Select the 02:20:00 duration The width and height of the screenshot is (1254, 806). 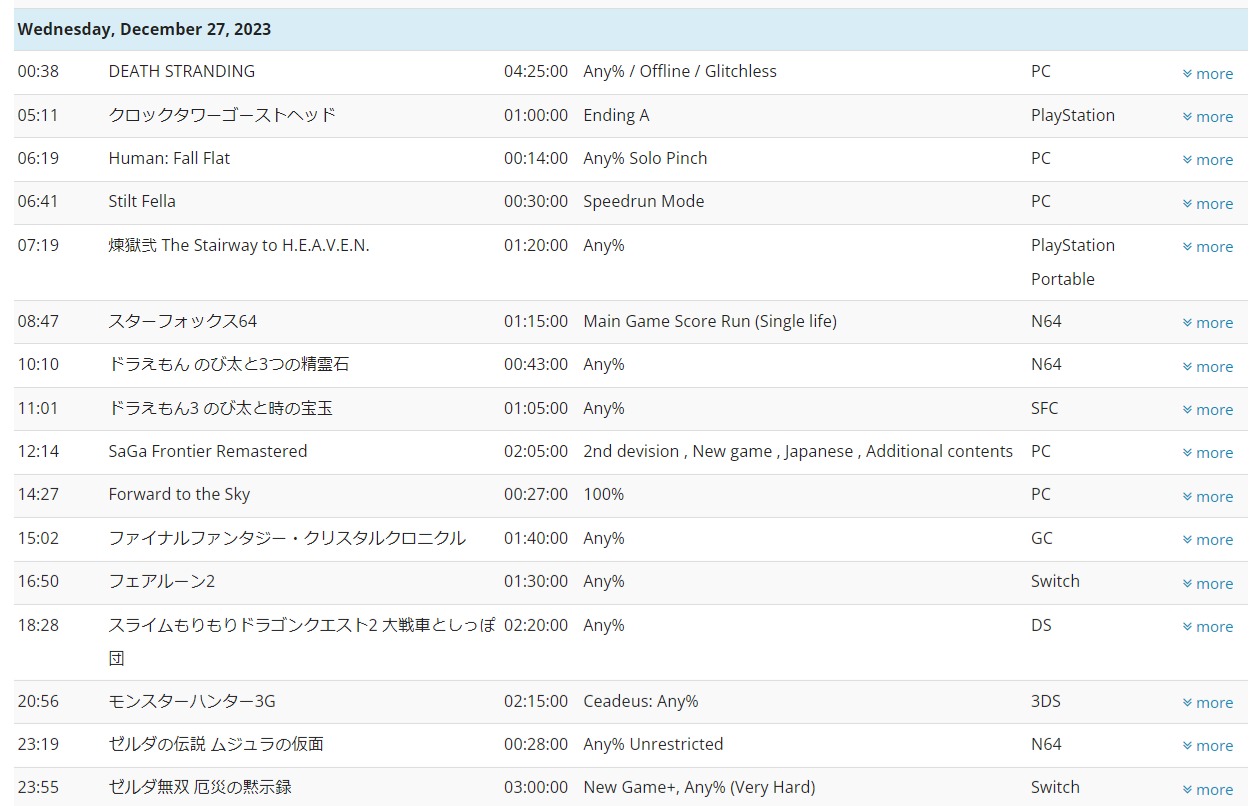click(536, 625)
